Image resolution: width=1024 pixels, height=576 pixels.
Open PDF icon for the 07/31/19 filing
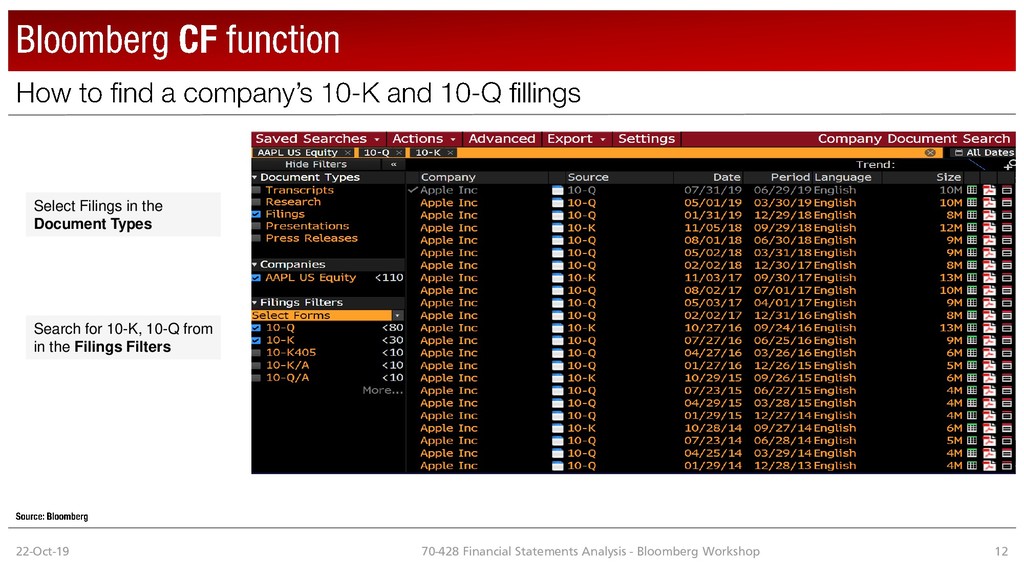(989, 190)
